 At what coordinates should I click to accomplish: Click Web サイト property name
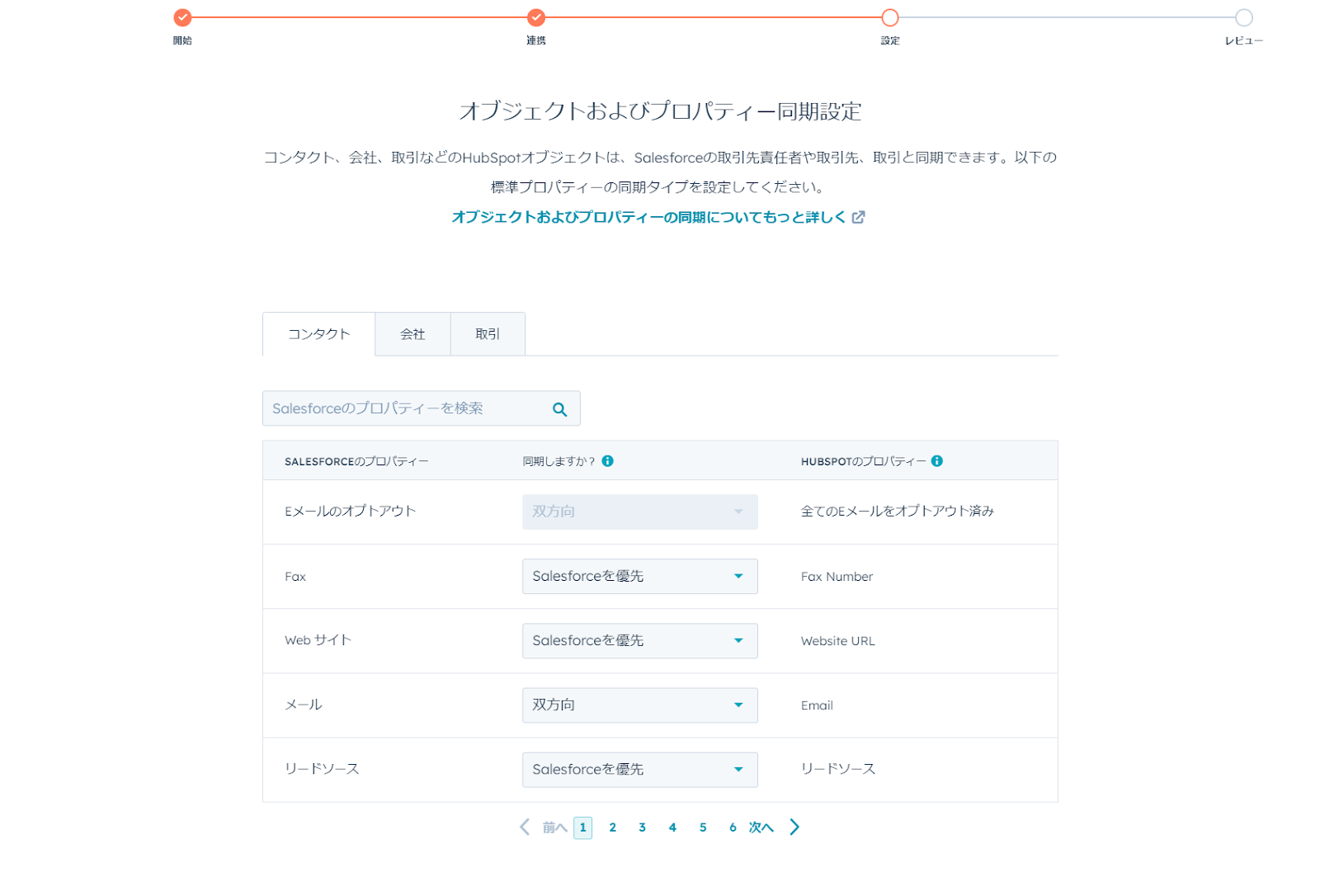point(318,640)
